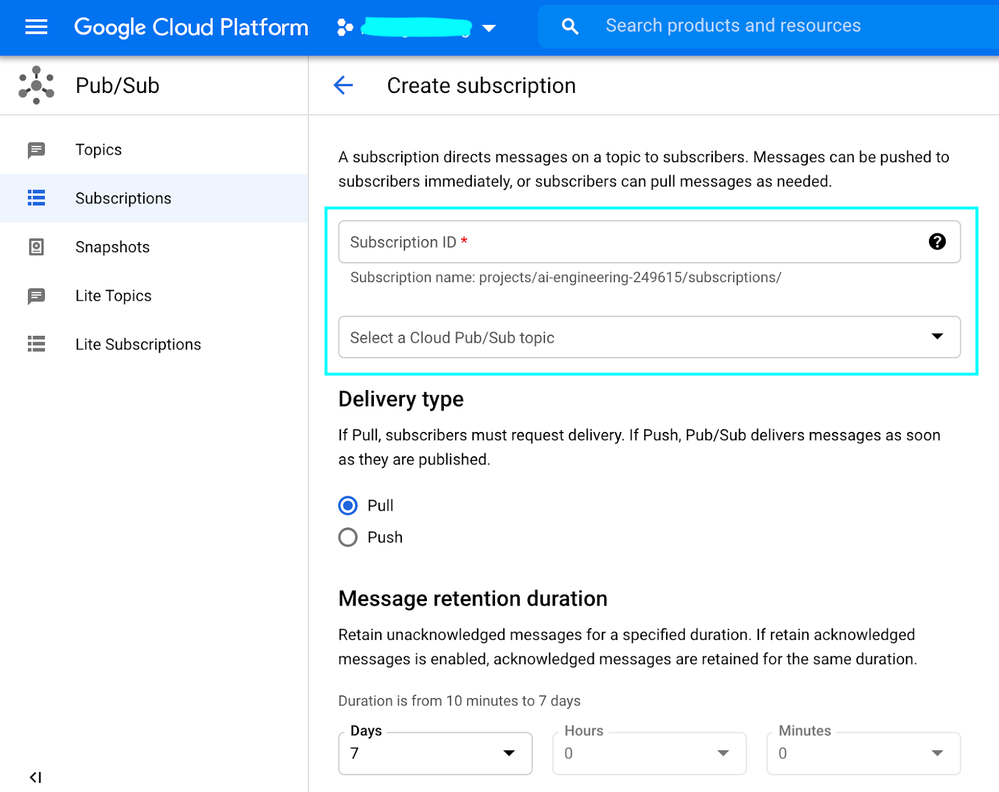Open Lite Topics in the sidebar
The width and height of the screenshot is (999, 792).
tap(113, 296)
